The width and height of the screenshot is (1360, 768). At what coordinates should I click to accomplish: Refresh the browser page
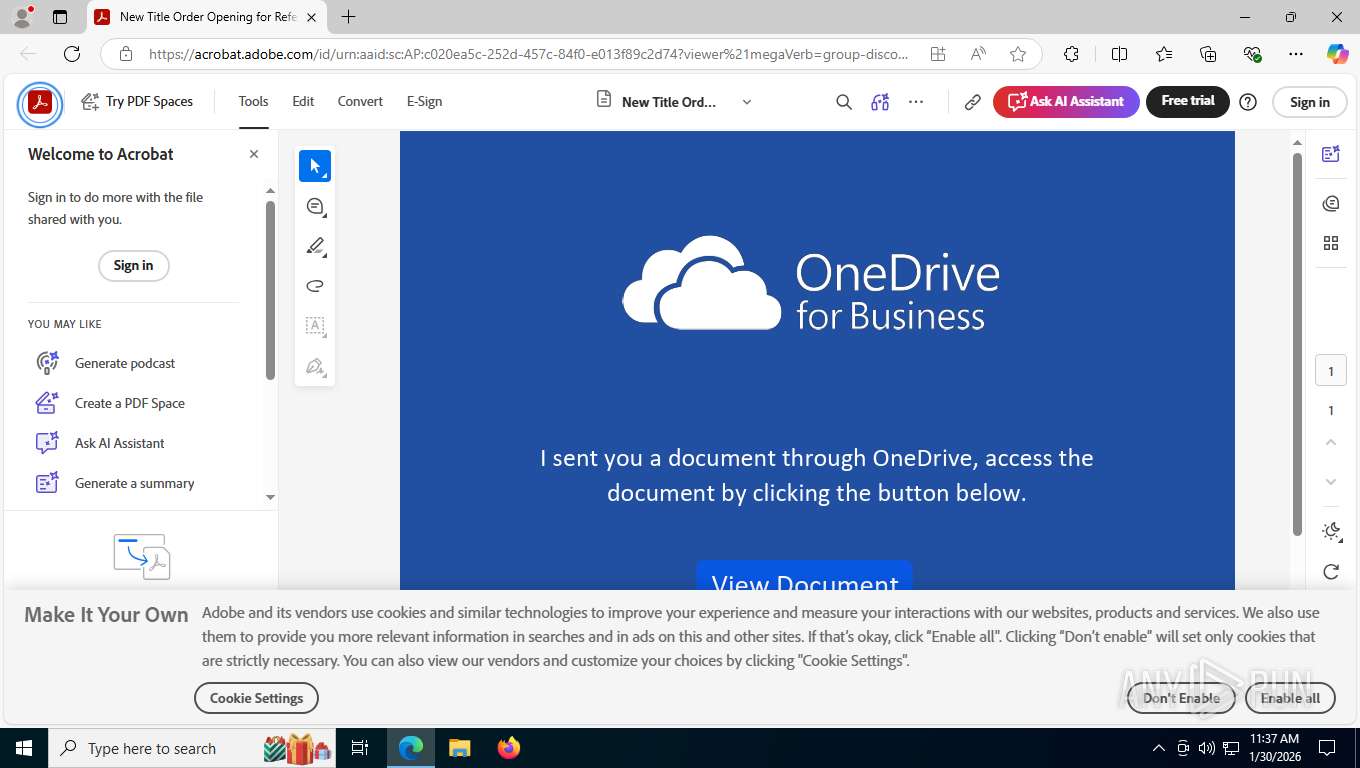pos(72,54)
